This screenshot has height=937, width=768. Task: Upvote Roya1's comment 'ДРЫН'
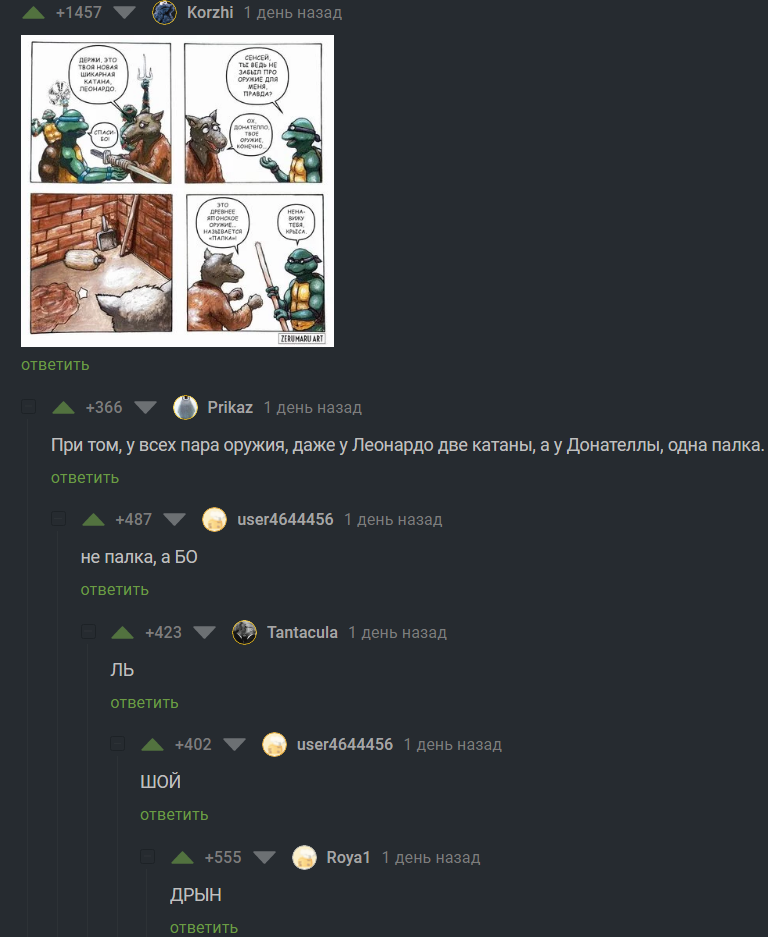182,858
